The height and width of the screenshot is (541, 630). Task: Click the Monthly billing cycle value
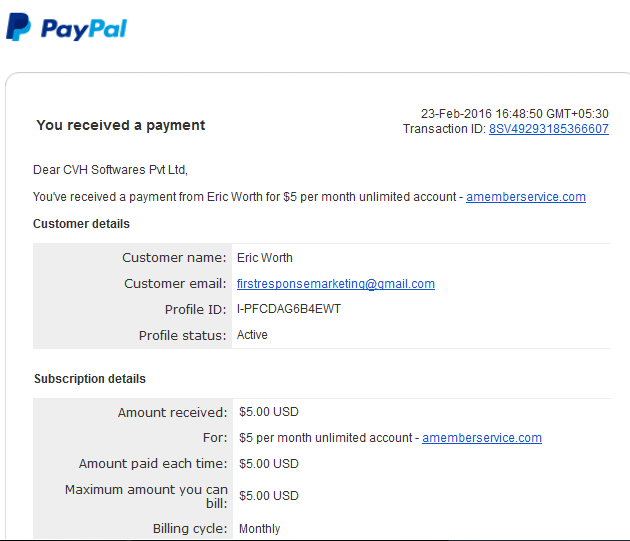tap(260, 529)
